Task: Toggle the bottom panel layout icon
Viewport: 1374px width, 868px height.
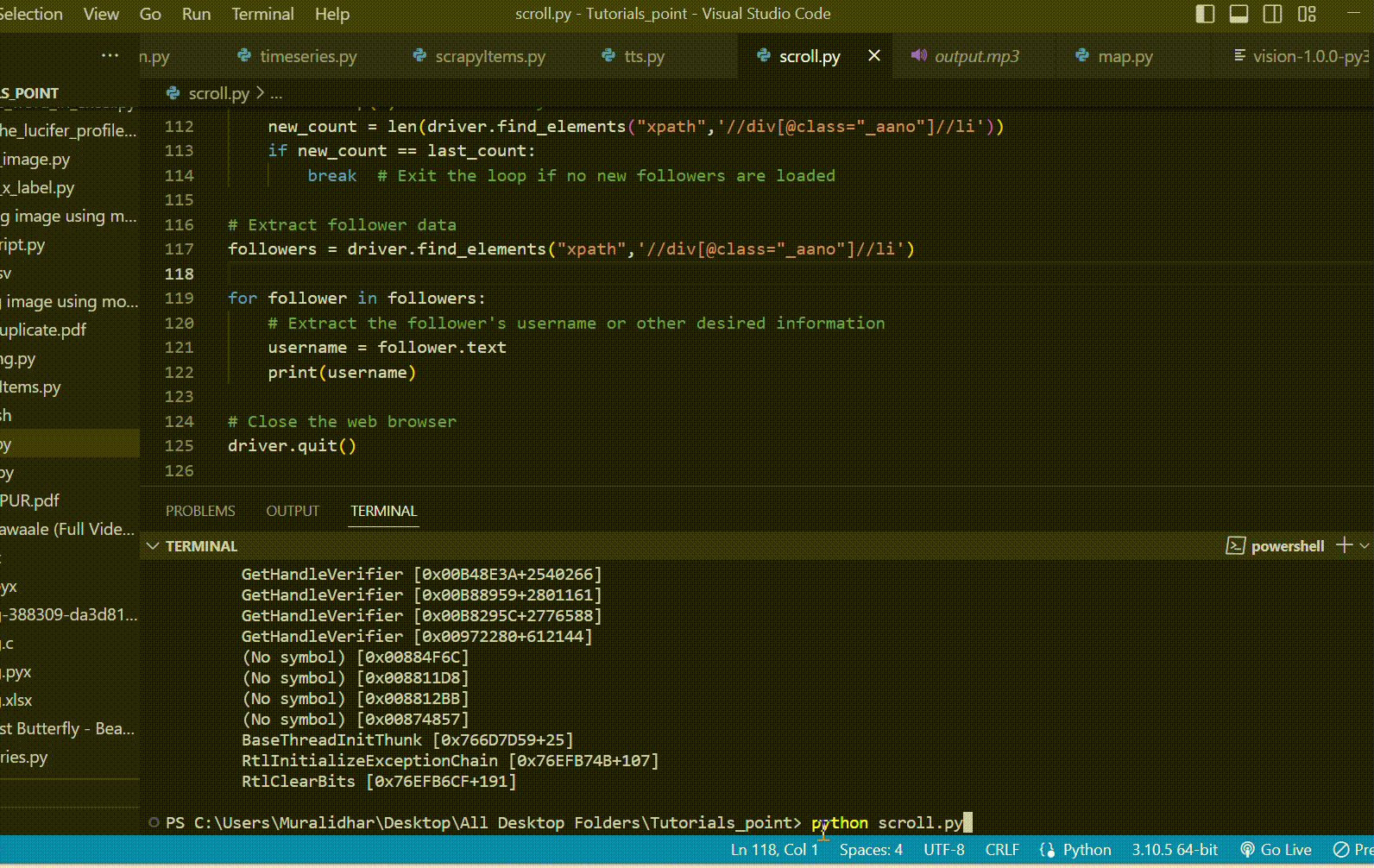Action: tap(1238, 14)
